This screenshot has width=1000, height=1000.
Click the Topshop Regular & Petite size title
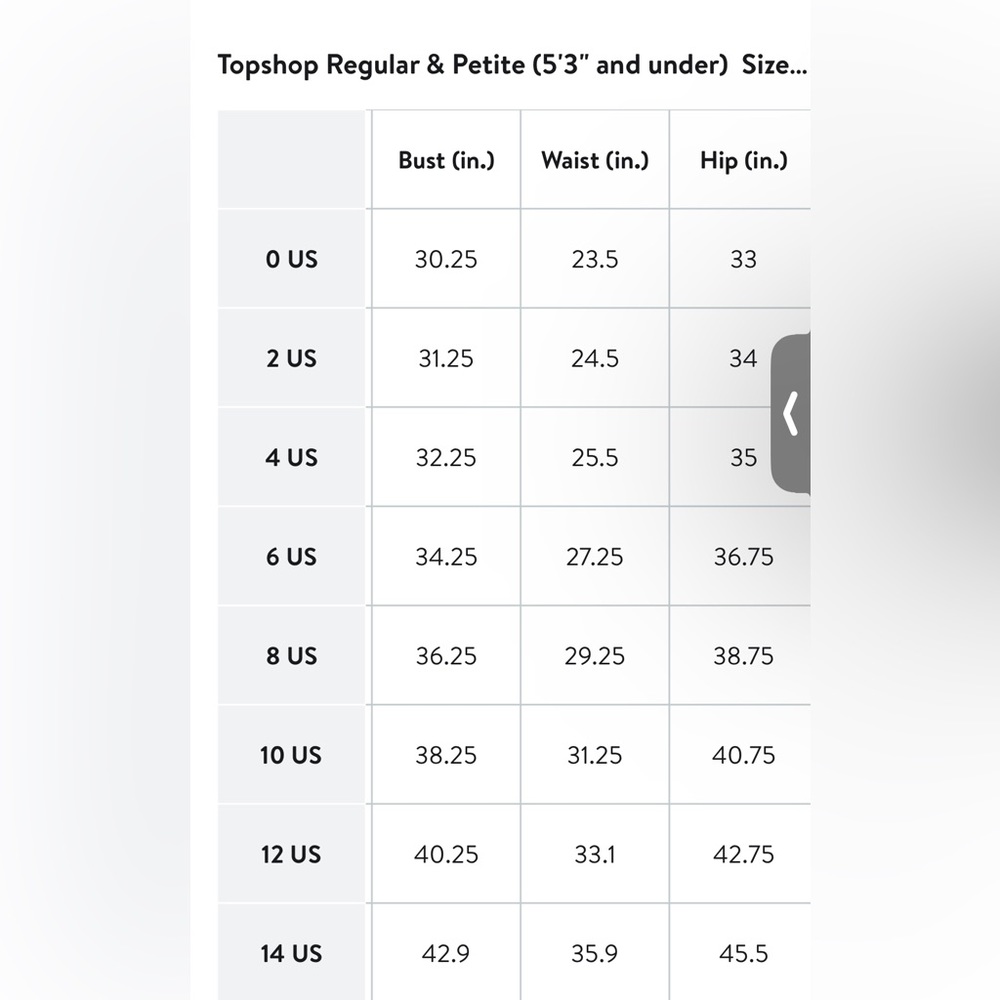point(511,66)
